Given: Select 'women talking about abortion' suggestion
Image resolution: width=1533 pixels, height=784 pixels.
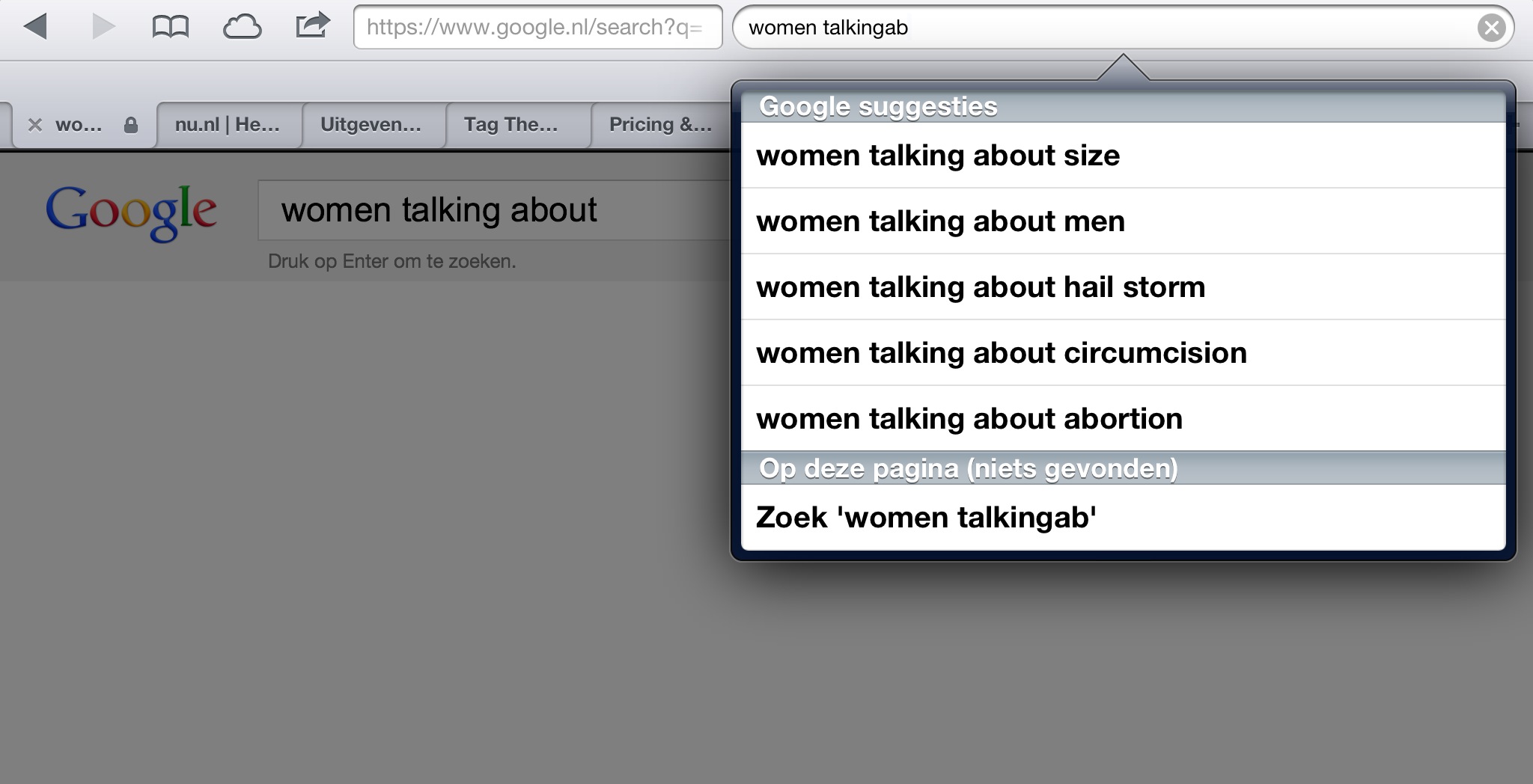Looking at the screenshot, I should [x=1123, y=419].
